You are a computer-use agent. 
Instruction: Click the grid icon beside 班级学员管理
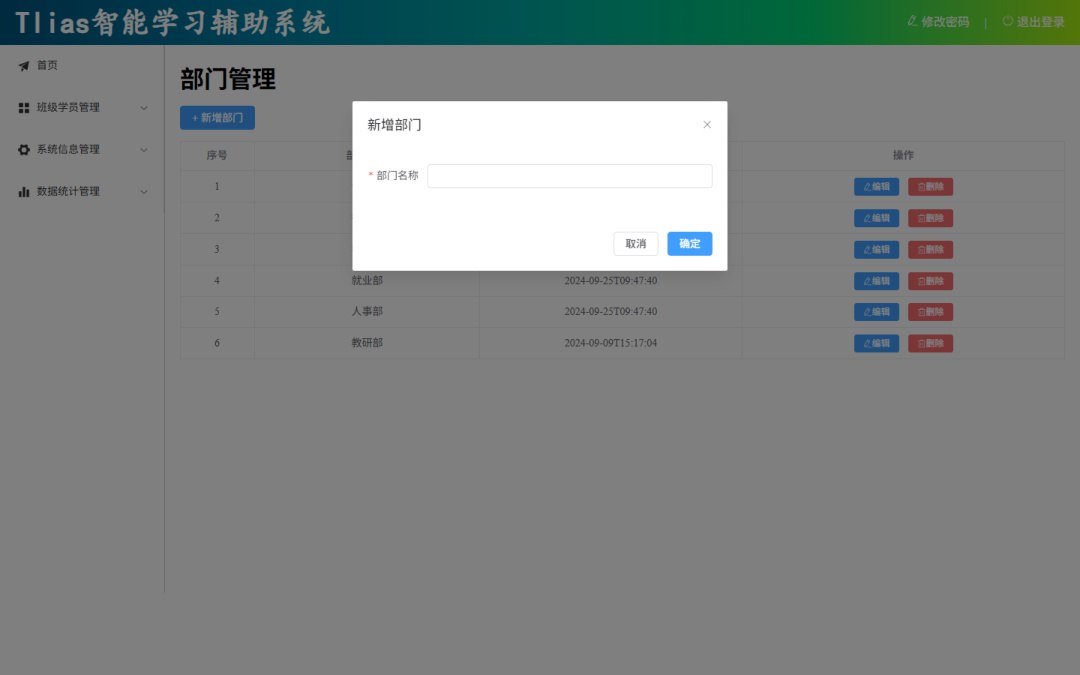(24, 108)
